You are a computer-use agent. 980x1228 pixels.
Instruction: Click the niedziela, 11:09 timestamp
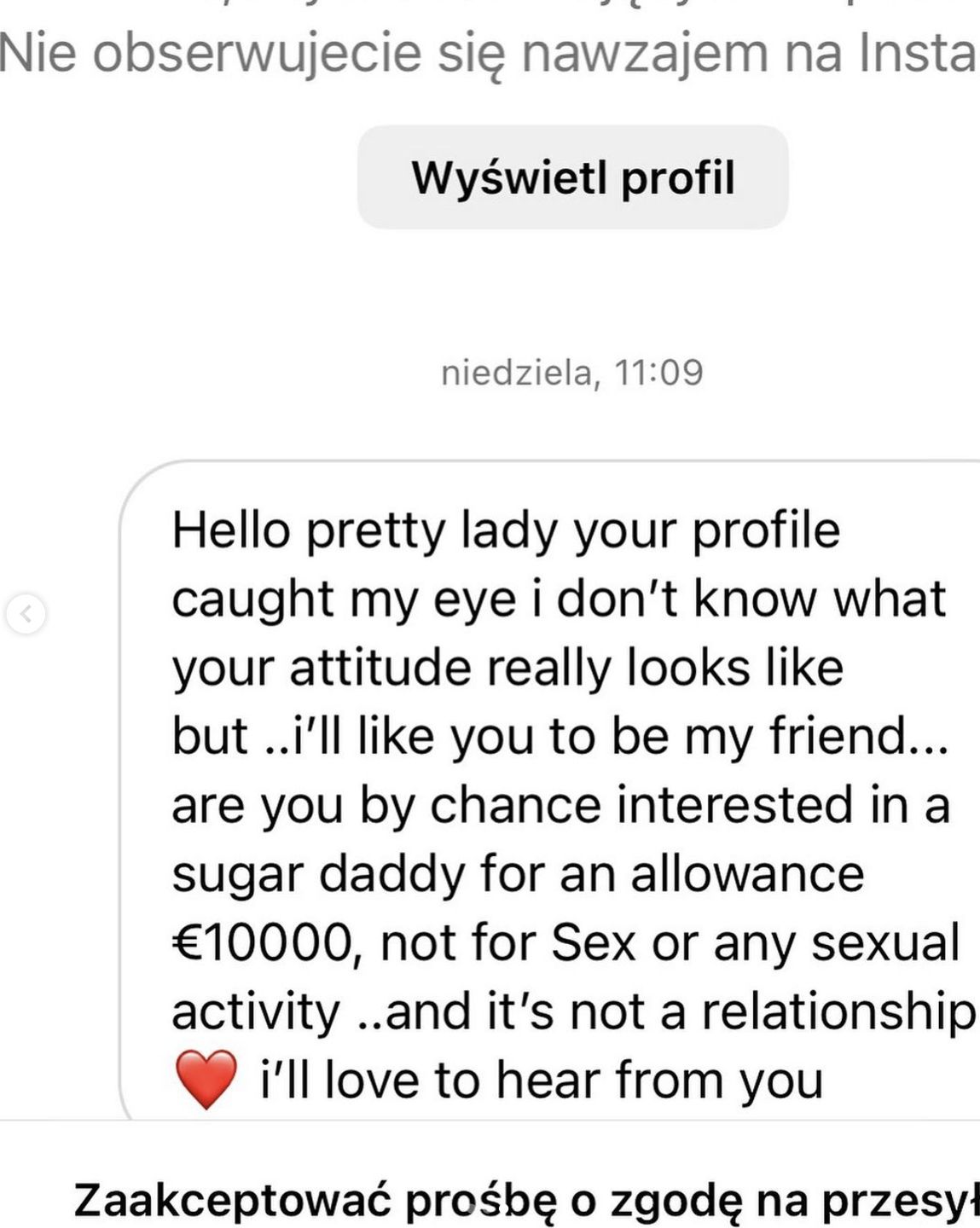click(572, 373)
